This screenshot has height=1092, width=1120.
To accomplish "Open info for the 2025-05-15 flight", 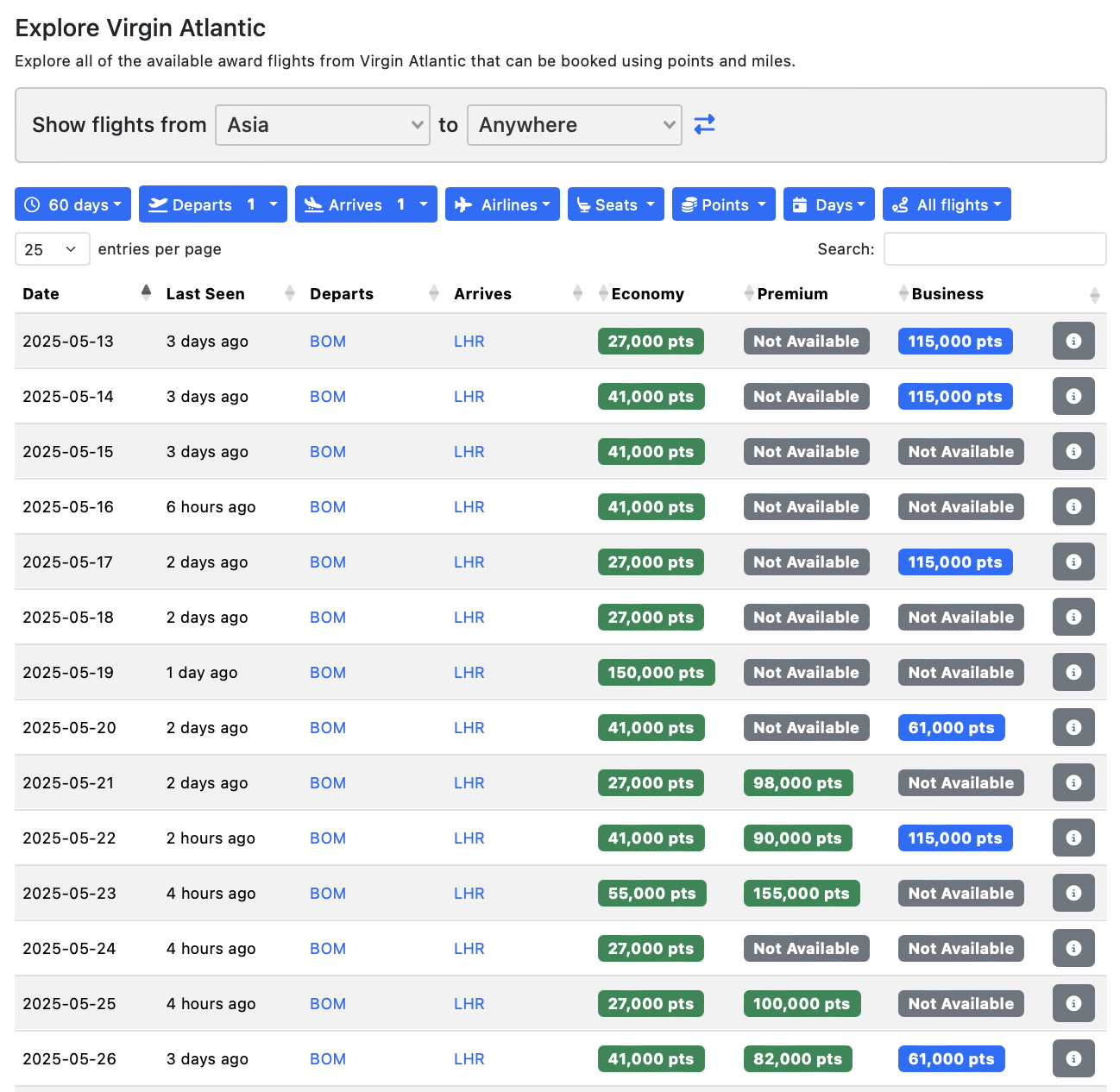I will [1073, 451].
